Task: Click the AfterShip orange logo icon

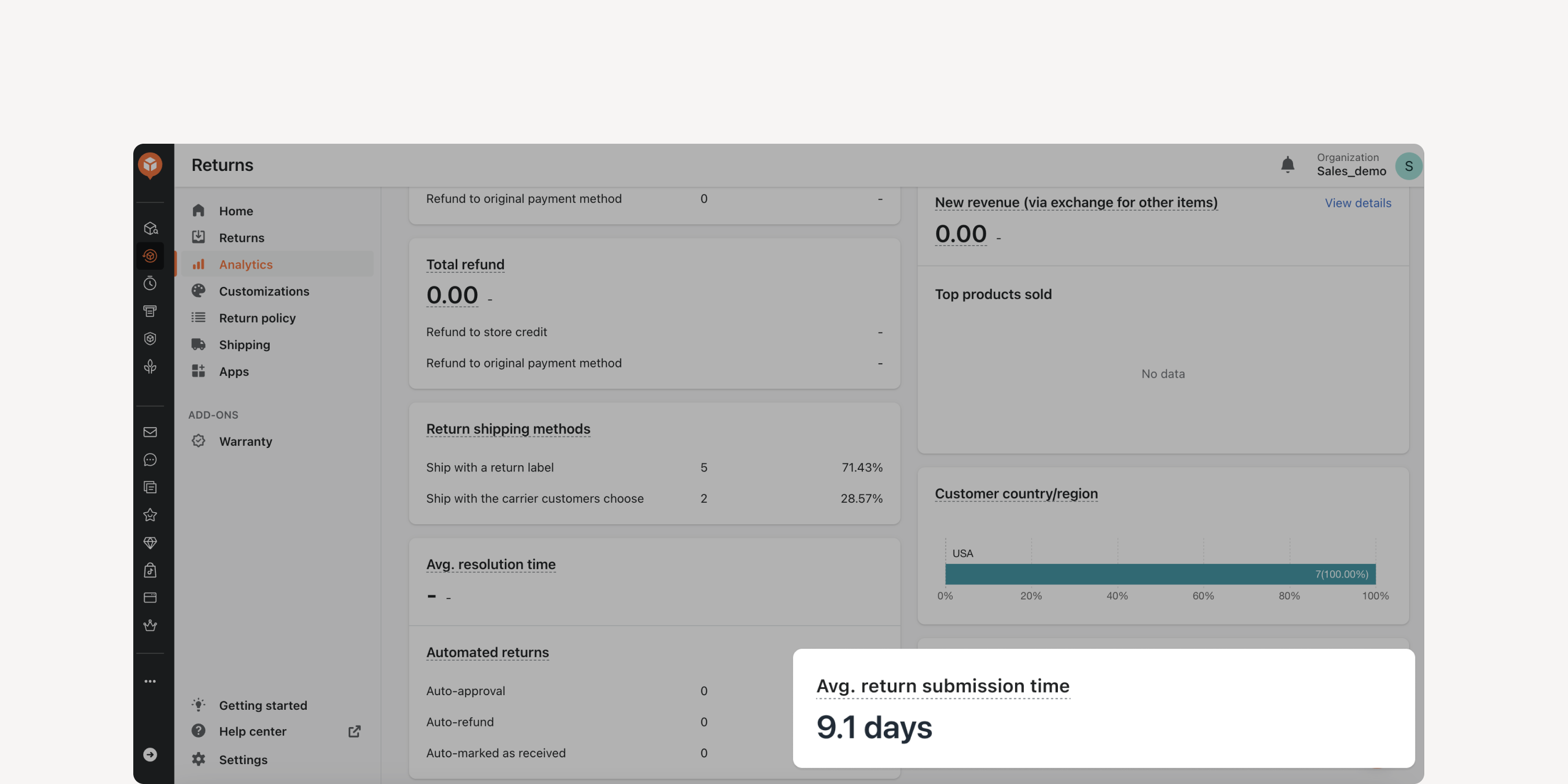Action: (149, 165)
